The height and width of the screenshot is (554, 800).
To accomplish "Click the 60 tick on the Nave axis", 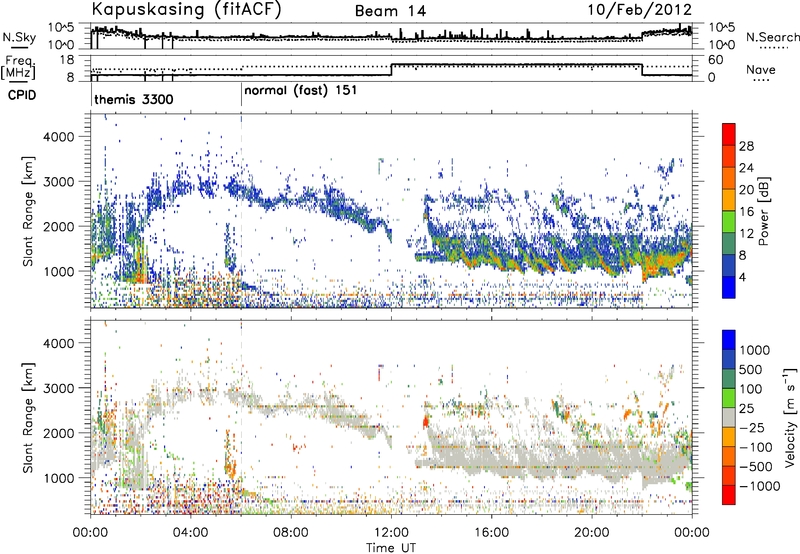I will [716, 60].
